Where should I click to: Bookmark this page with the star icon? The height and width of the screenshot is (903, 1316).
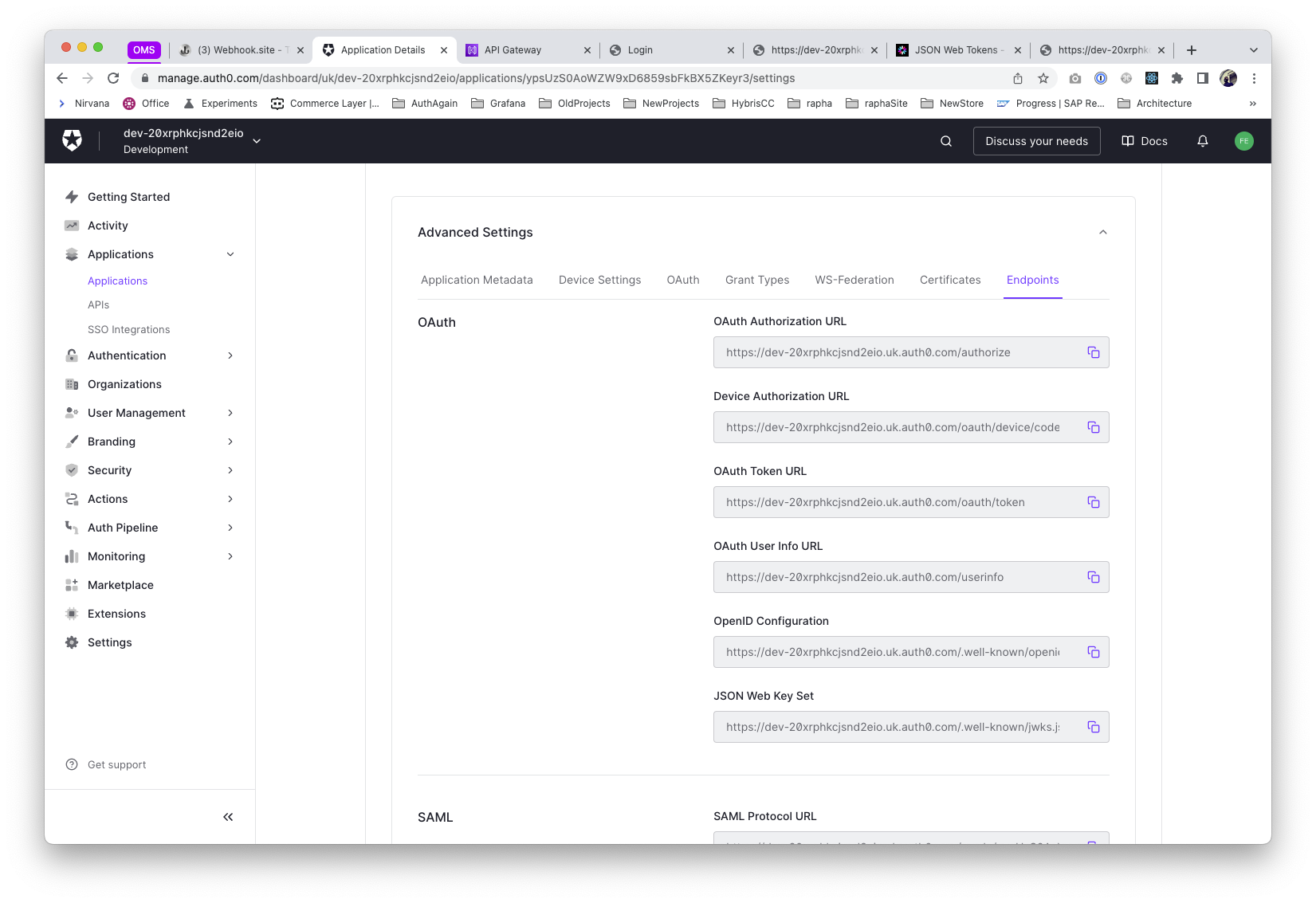click(x=1043, y=78)
